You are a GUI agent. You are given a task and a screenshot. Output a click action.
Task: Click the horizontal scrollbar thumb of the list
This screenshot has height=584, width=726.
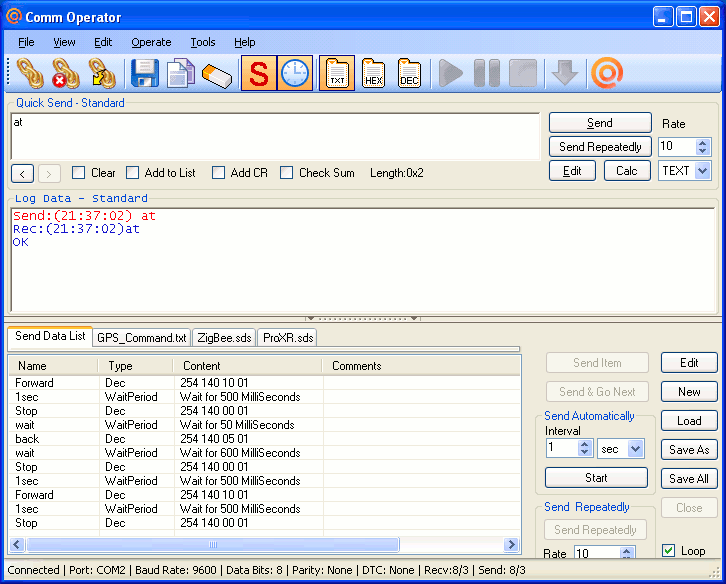(x=213, y=545)
